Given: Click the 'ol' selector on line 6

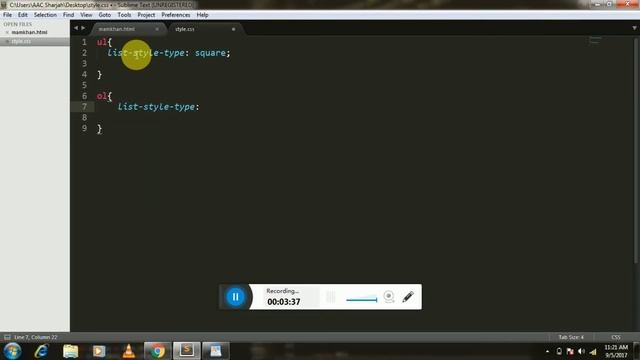Looking at the screenshot, I should [102, 96].
